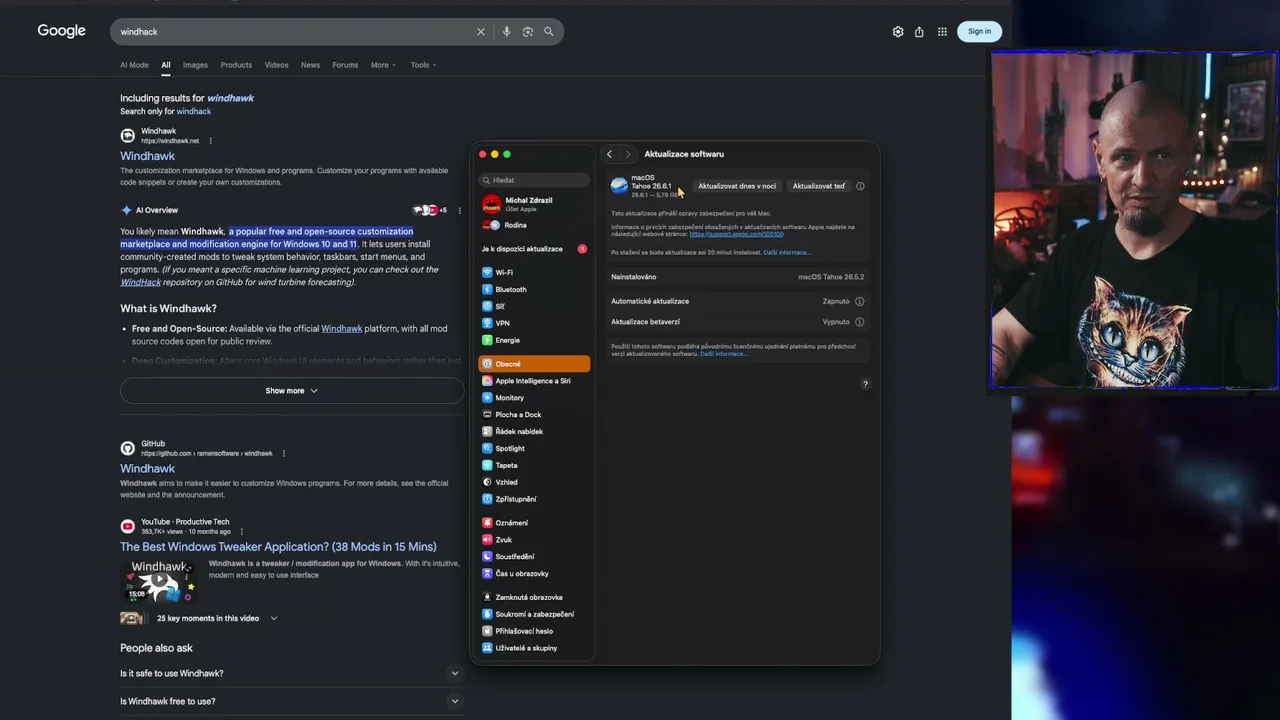Select Soukromí a zabezpečení settings
Screen dimensions: 1280x720
534,614
